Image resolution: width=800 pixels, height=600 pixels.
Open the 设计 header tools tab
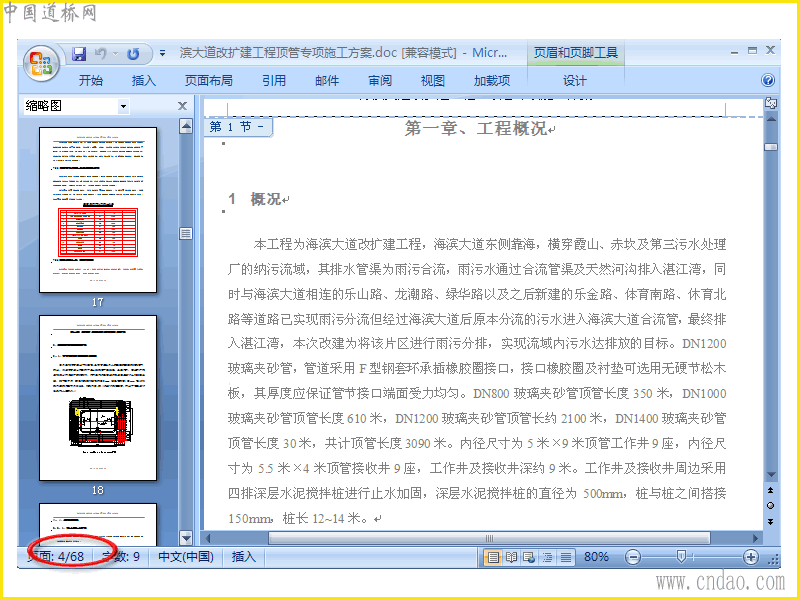pyautogui.click(x=575, y=81)
